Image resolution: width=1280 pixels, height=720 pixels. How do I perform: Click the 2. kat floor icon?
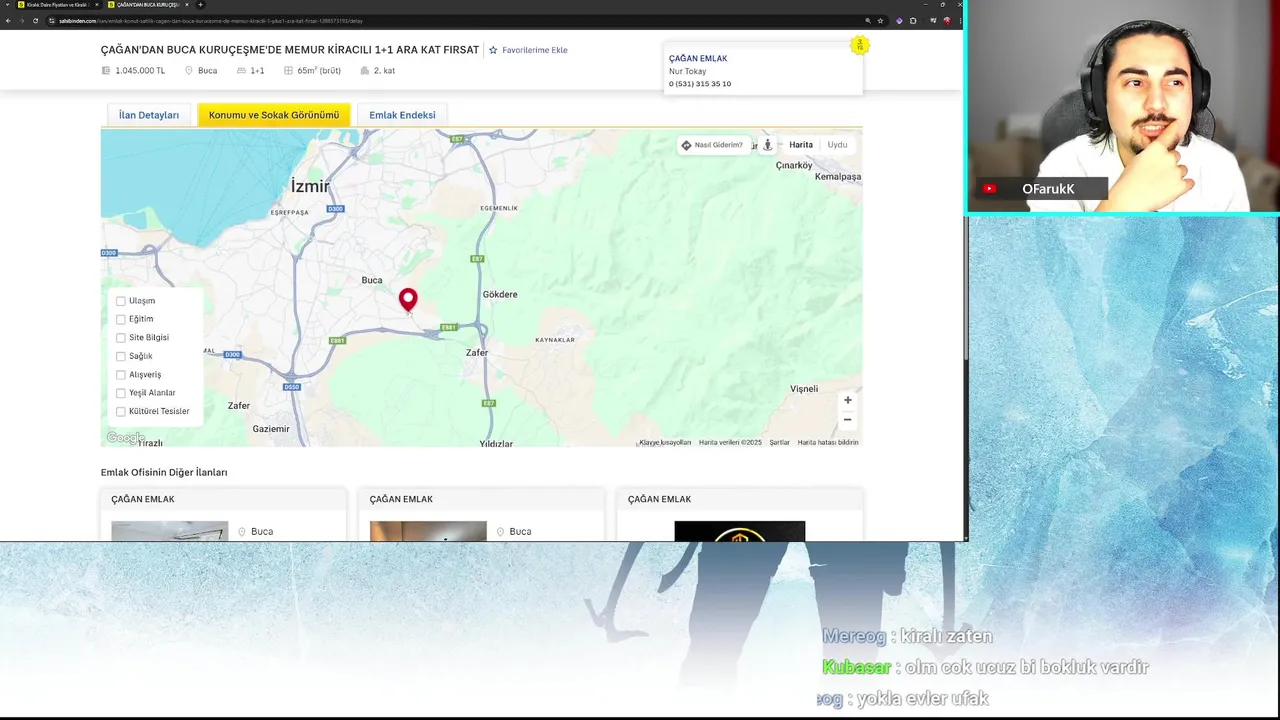365,71
